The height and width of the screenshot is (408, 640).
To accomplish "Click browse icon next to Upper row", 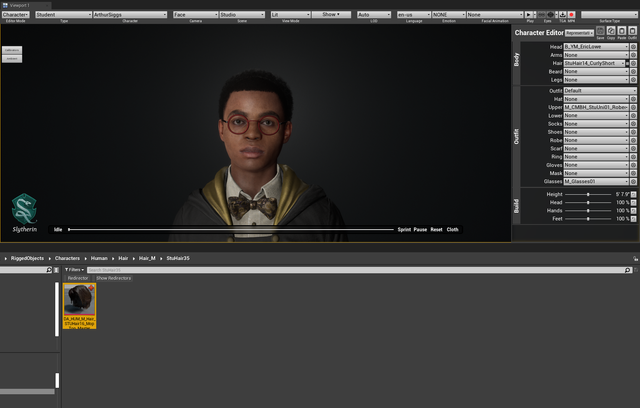I will (633, 107).
